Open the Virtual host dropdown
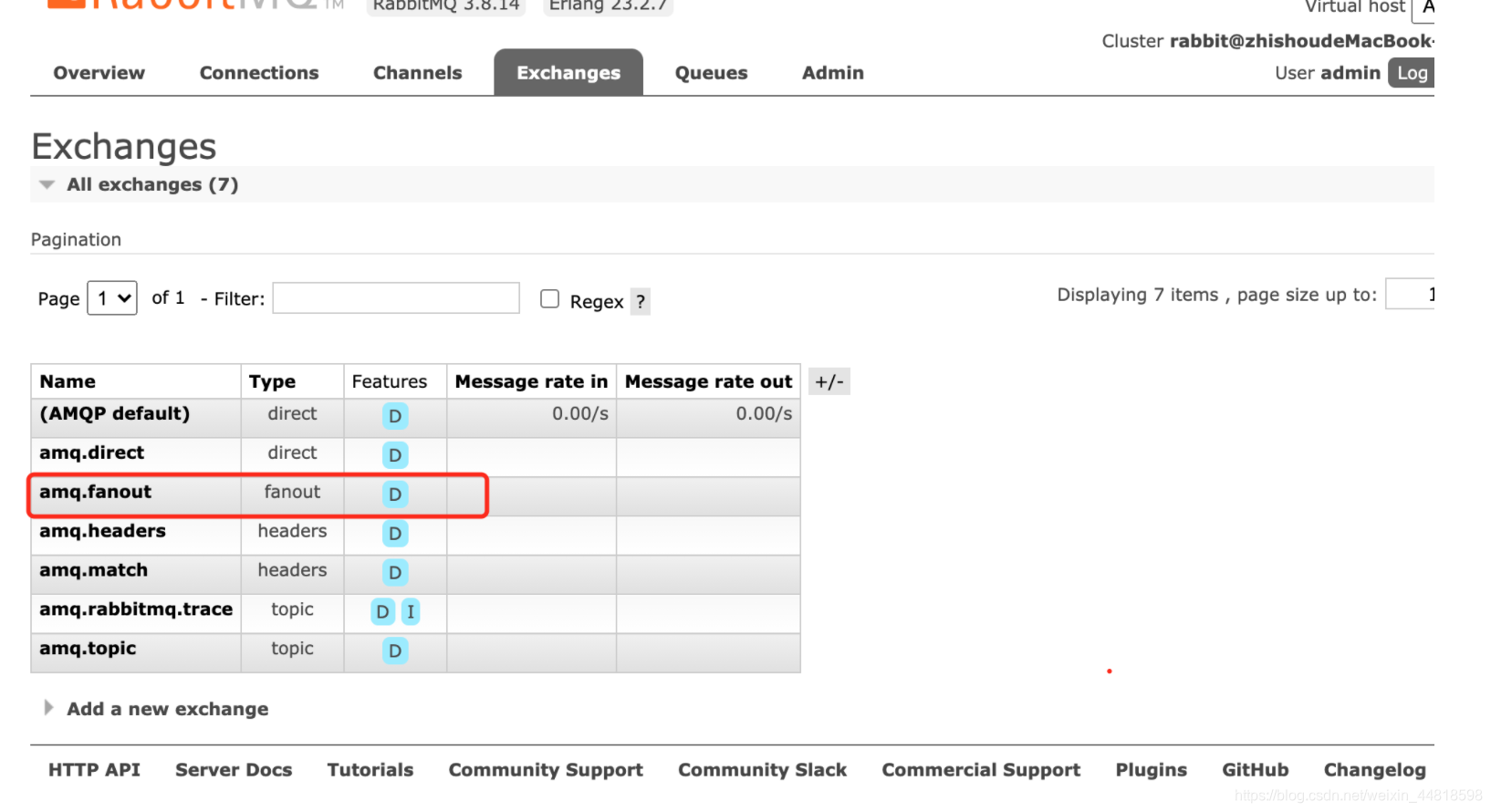This screenshot has height=812, width=1491. pyautogui.click(x=1423, y=9)
